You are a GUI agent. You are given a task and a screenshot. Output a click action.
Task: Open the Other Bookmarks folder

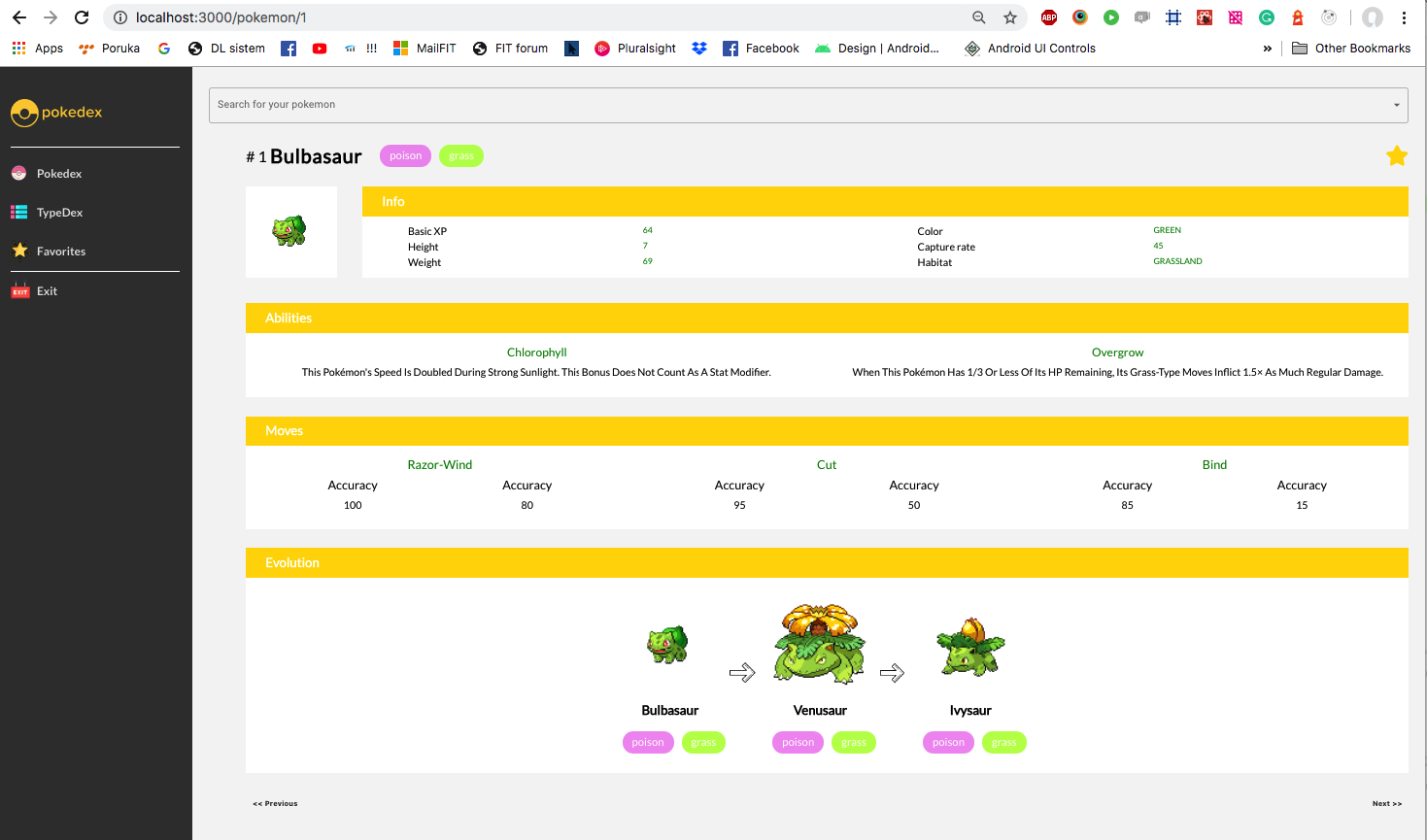coord(1350,48)
